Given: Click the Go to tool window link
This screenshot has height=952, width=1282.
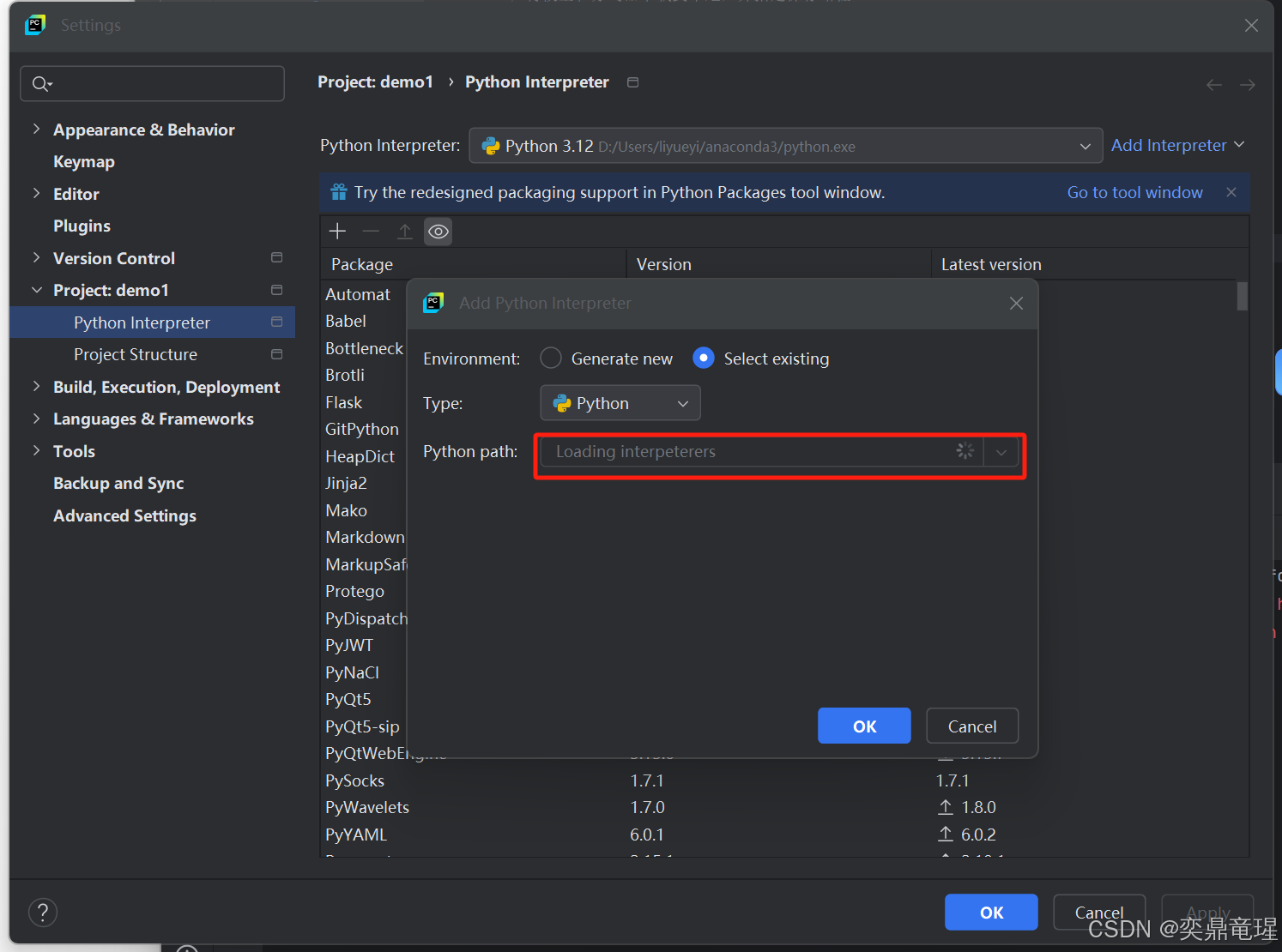Looking at the screenshot, I should [1134, 192].
